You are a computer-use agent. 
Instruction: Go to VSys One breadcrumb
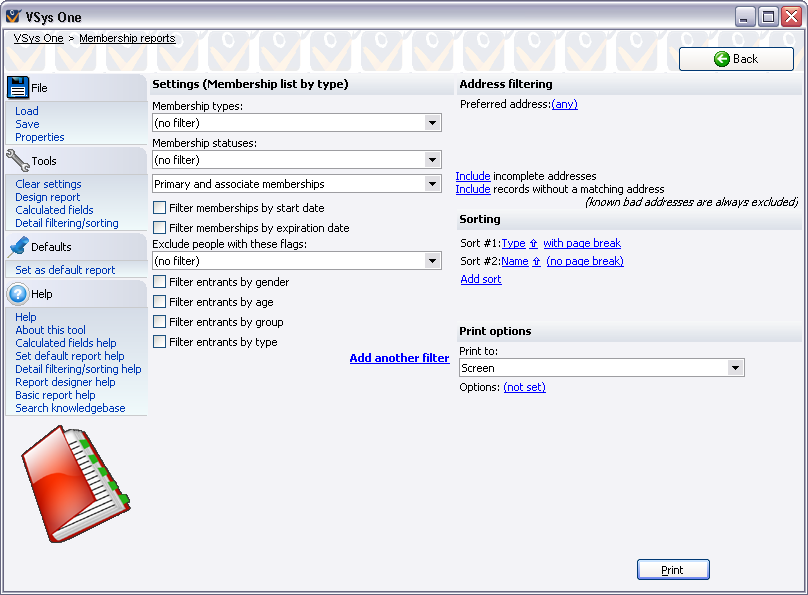tap(39, 38)
